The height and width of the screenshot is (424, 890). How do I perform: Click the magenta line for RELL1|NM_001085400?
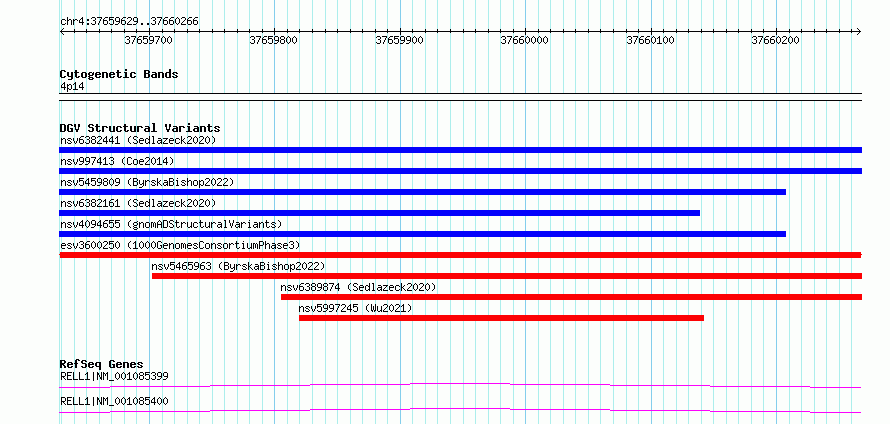click(460, 410)
